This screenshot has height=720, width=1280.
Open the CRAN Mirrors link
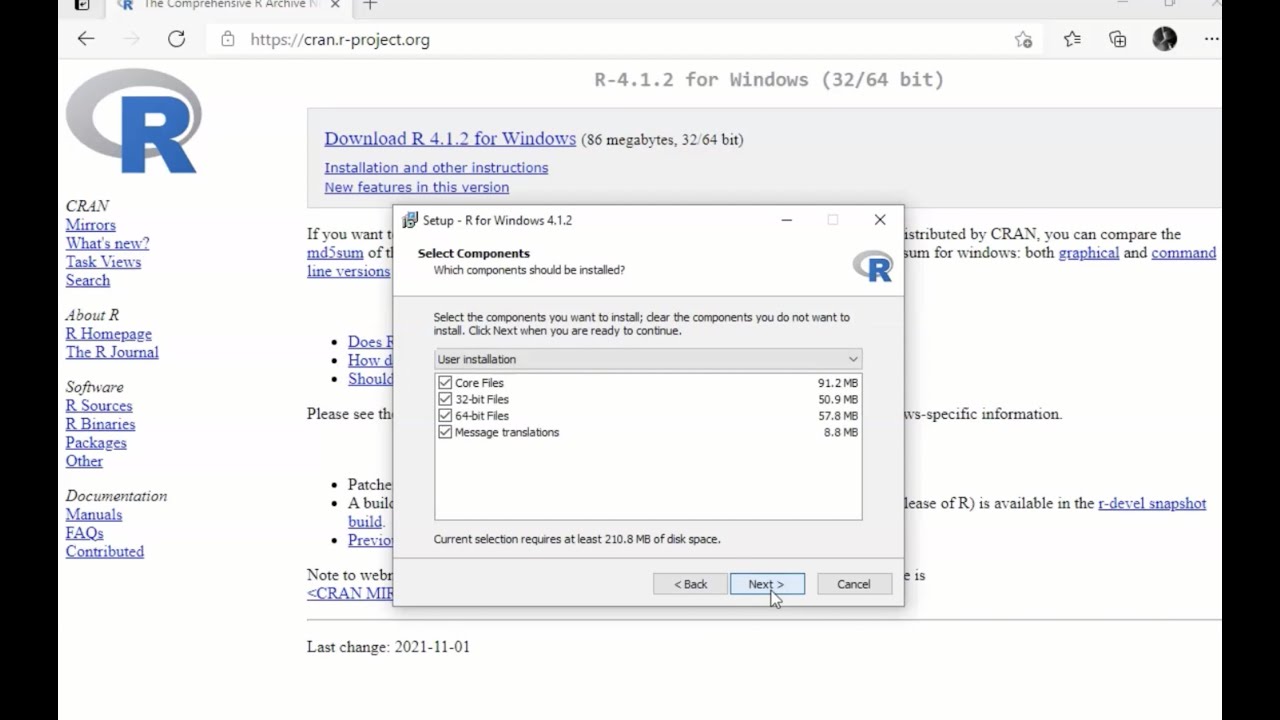pos(90,225)
